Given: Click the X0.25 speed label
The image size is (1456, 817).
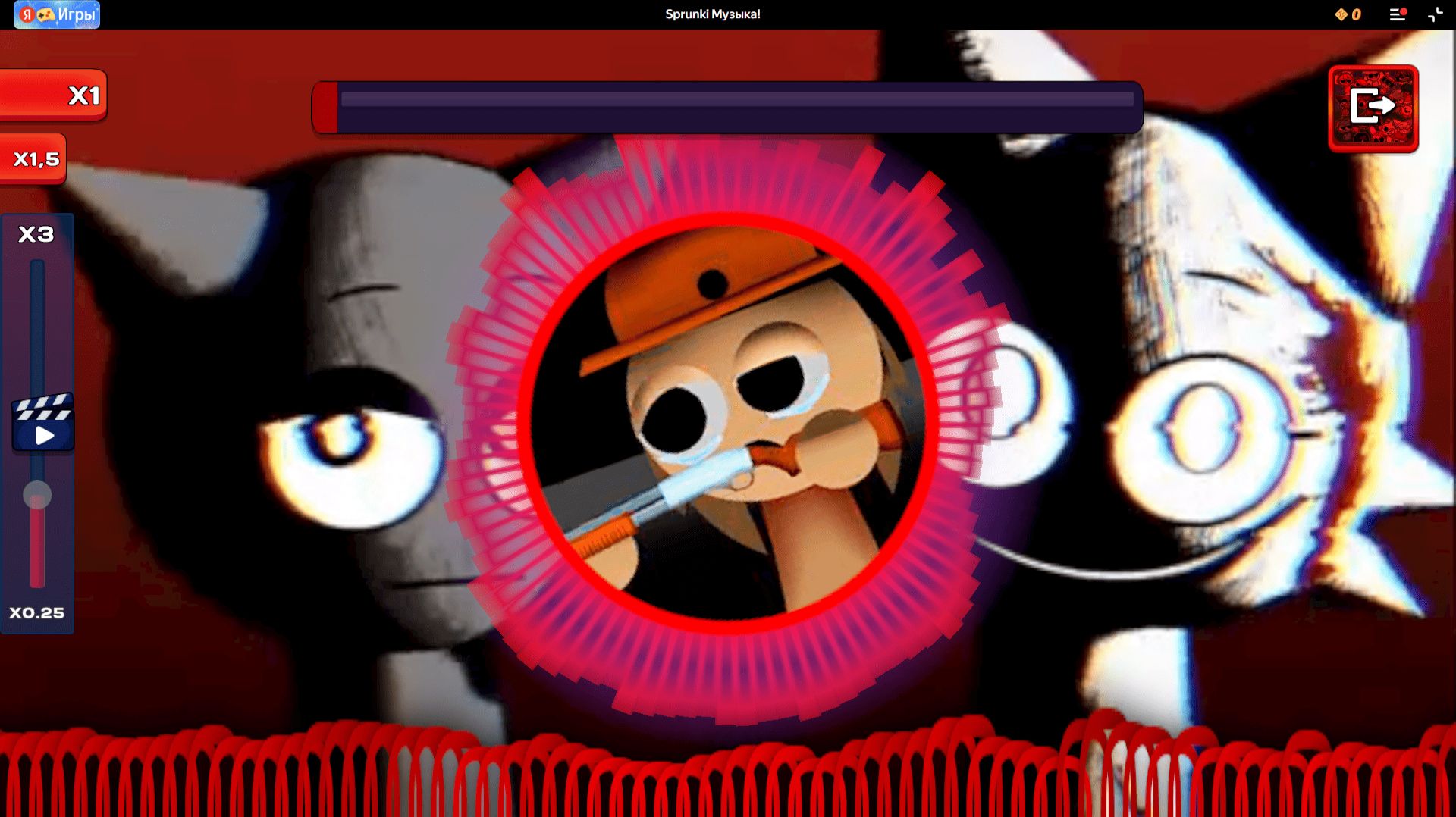Looking at the screenshot, I should tap(36, 612).
